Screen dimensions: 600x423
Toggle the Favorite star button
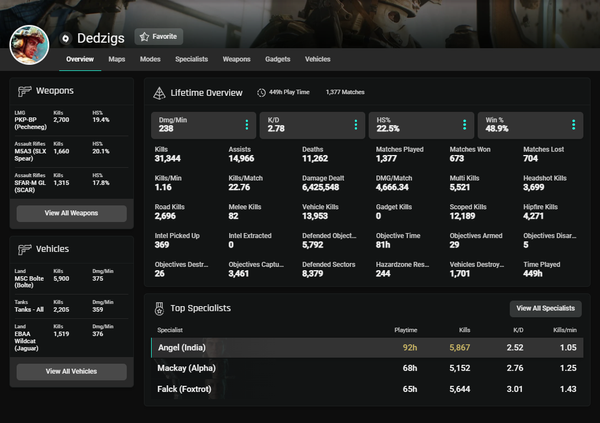point(159,36)
